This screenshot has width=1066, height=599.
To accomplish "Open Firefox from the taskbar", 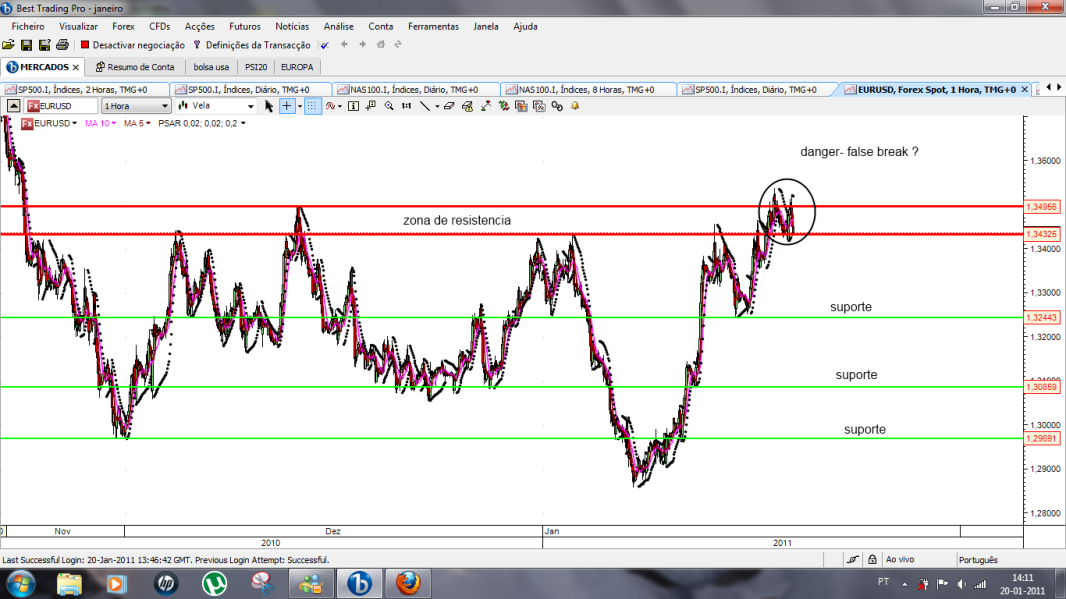I will pyautogui.click(x=408, y=583).
